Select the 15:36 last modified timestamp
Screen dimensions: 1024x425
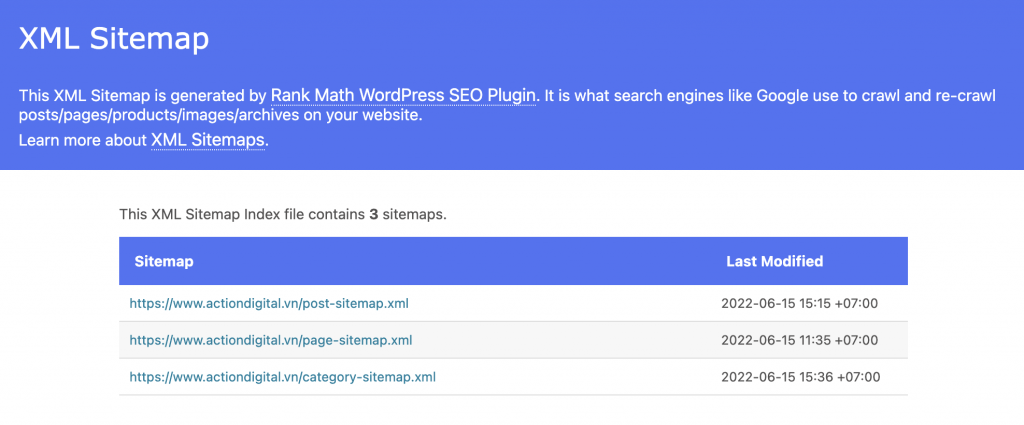click(801, 377)
